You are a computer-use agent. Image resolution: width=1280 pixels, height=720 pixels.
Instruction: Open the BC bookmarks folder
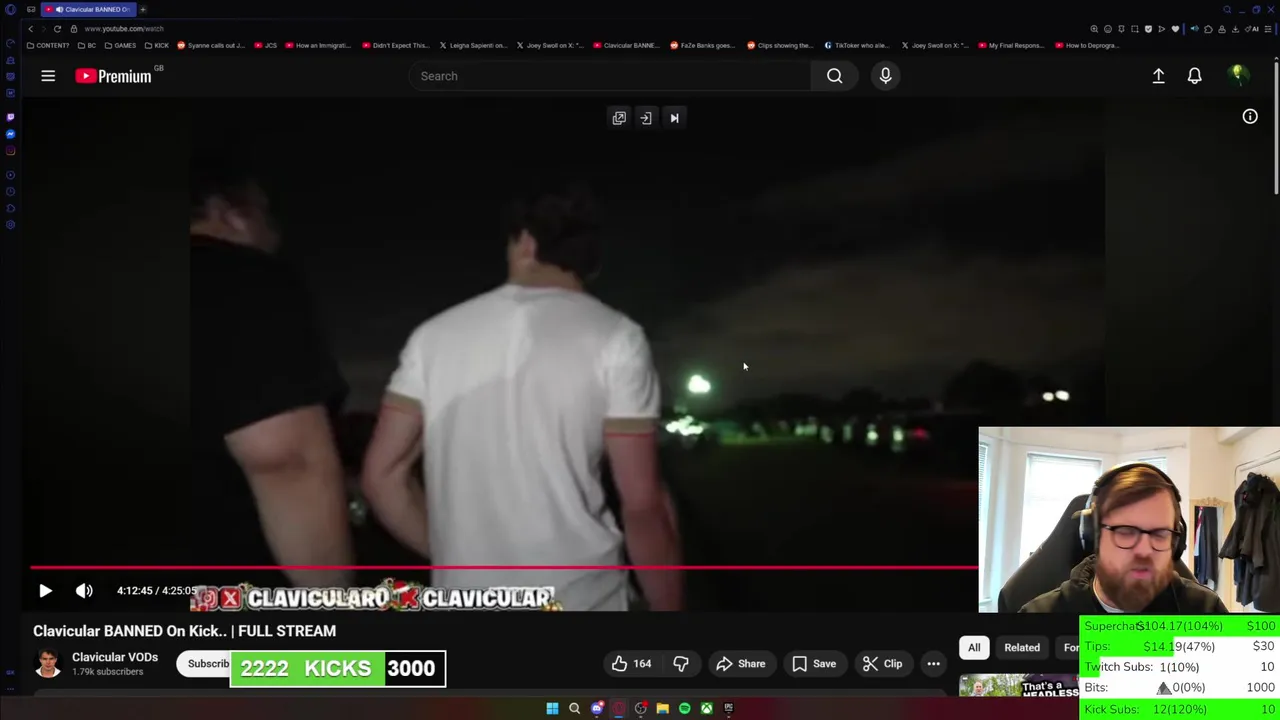(x=87, y=45)
